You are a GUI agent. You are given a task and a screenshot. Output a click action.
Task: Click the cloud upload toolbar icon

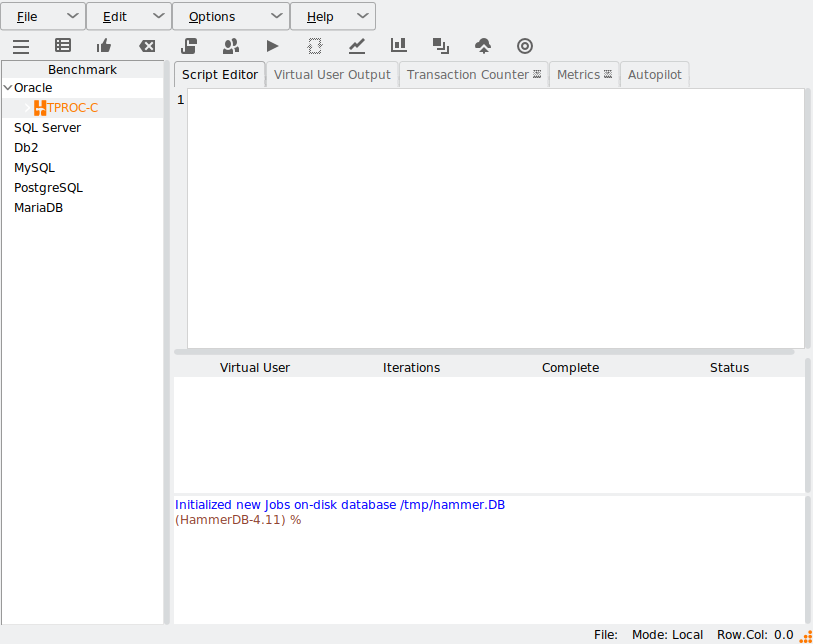(483, 46)
